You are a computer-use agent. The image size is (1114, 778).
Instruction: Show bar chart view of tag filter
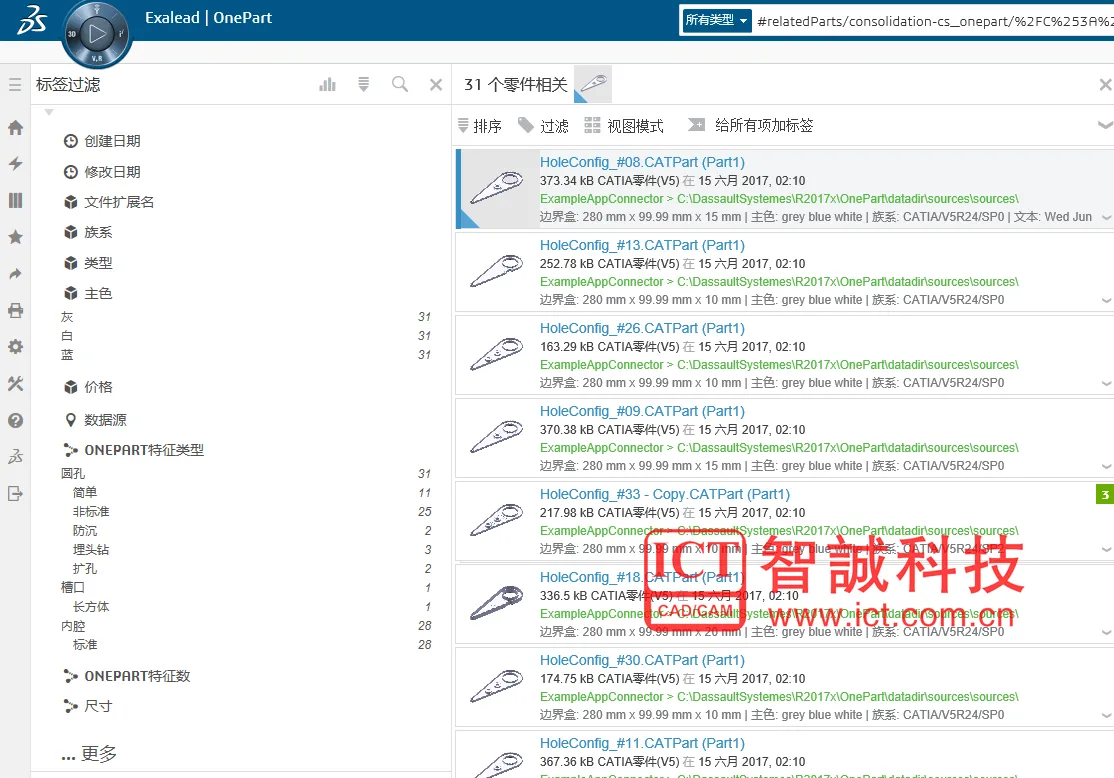[328, 85]
